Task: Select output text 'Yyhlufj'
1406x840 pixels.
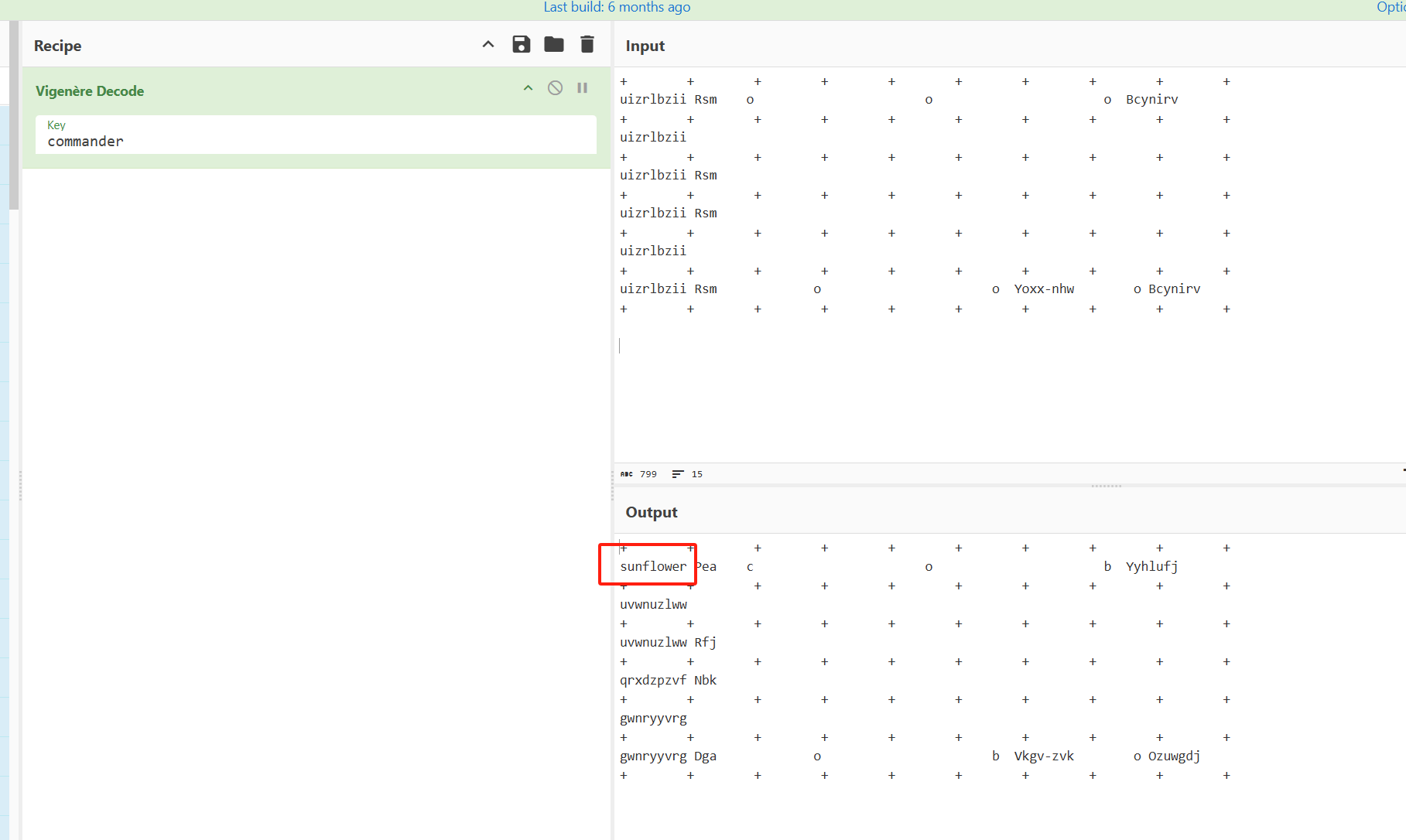Action: 1152,566
